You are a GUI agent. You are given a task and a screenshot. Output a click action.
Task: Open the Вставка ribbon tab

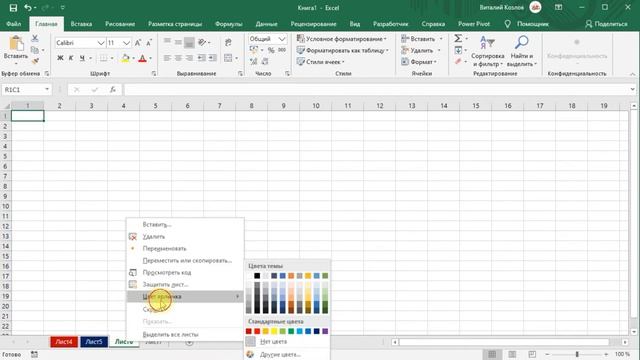tap(81, 24)
